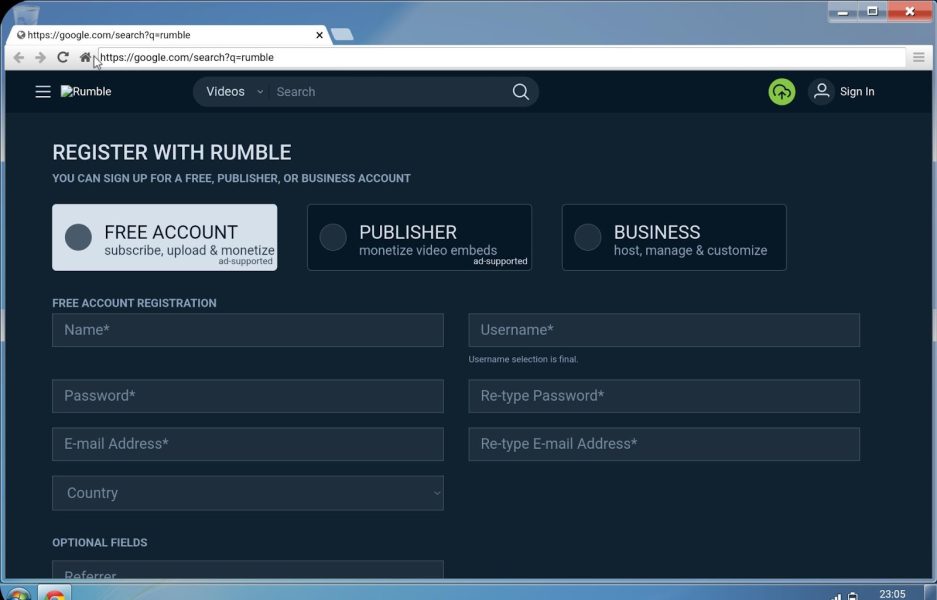The image size is (937, 600).
Task: Click the Windows Start button
Action: [17, 595]
